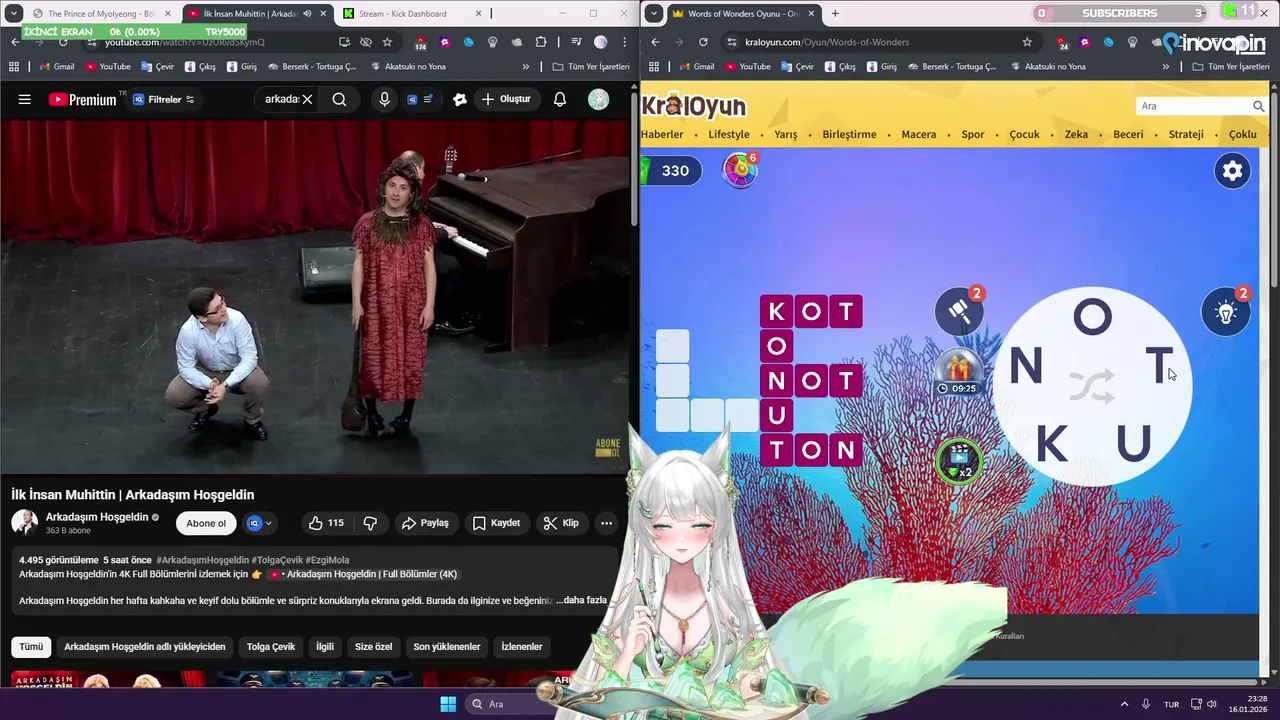
Task: Open tab search chevron in KralOyun window
Action: coord(653,14)
